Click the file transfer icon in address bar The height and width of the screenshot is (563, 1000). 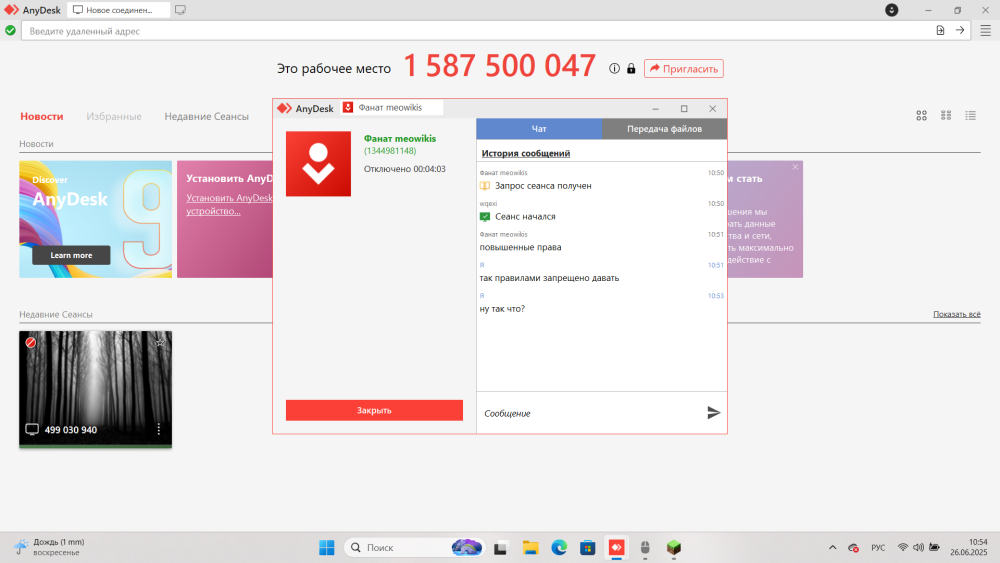pyautogui.click(x=940, y=31)
